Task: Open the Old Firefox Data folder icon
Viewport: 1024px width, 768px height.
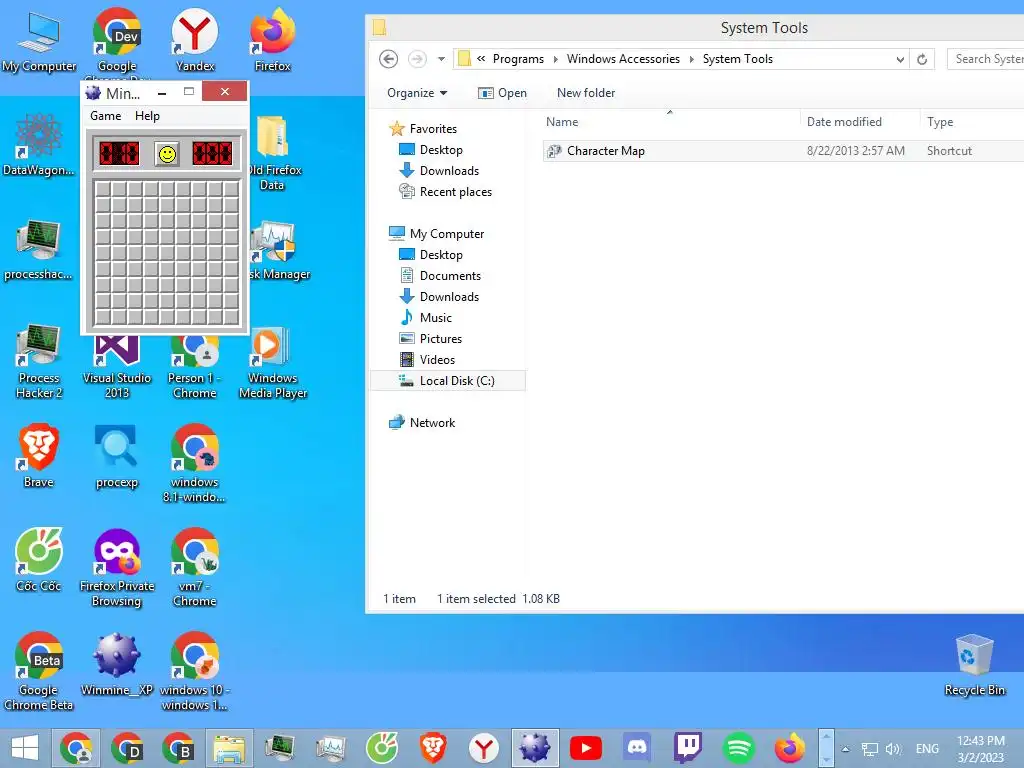Action: 274,153
